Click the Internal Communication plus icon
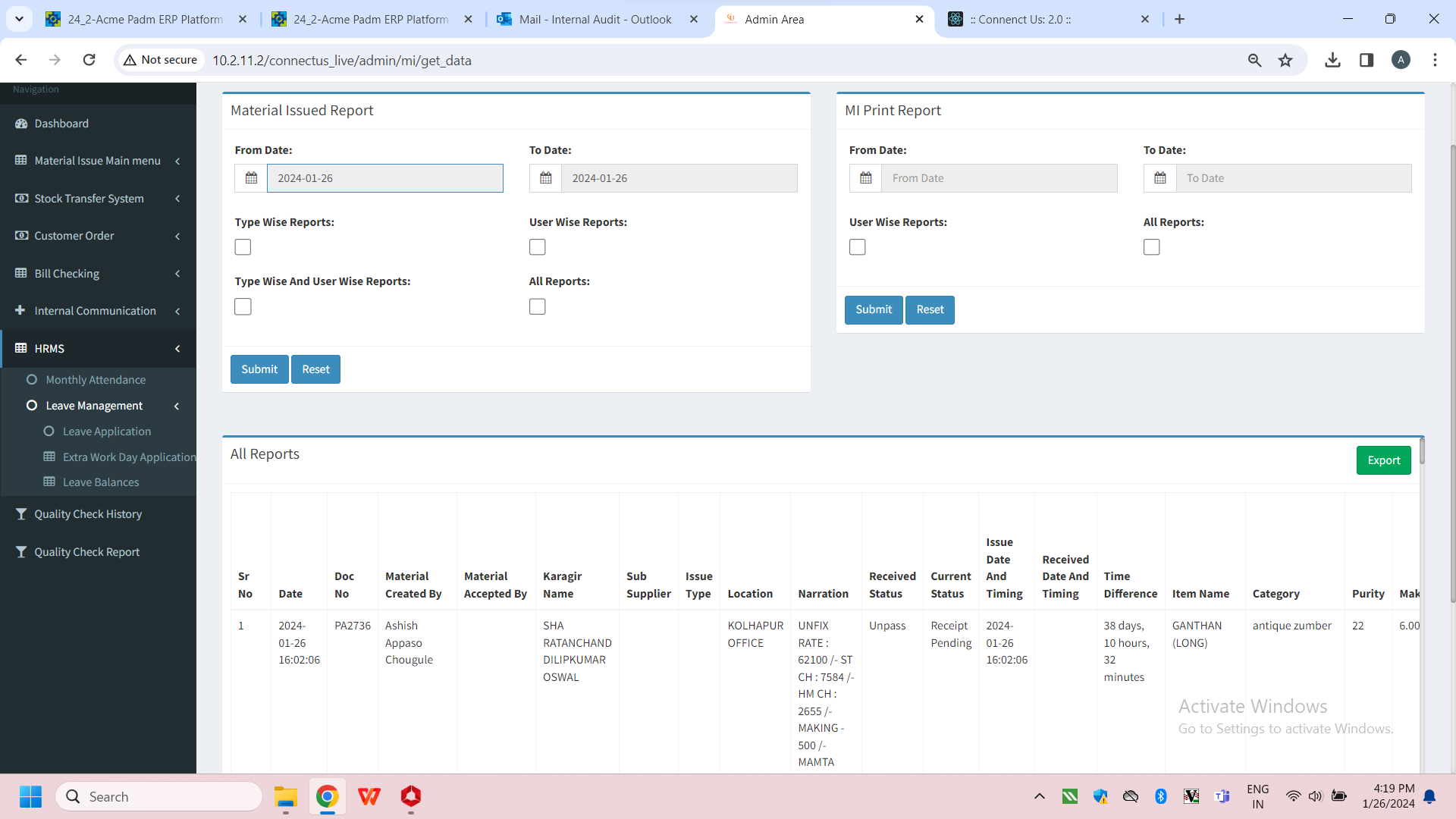The image size is (1456, 819). tap(20, 311)
